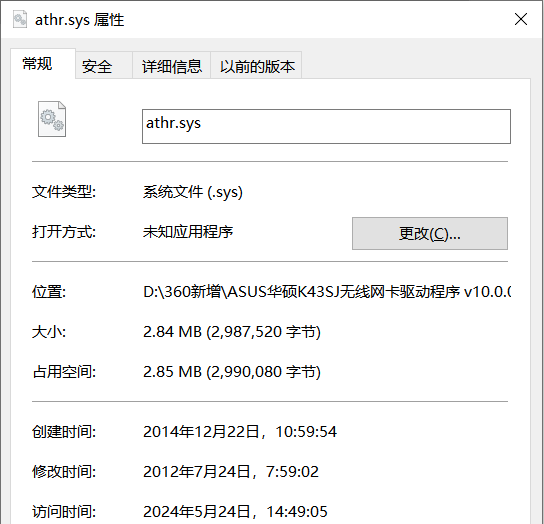Click the 打开方式: label
The image size is (544, 524).
point(64,232)
